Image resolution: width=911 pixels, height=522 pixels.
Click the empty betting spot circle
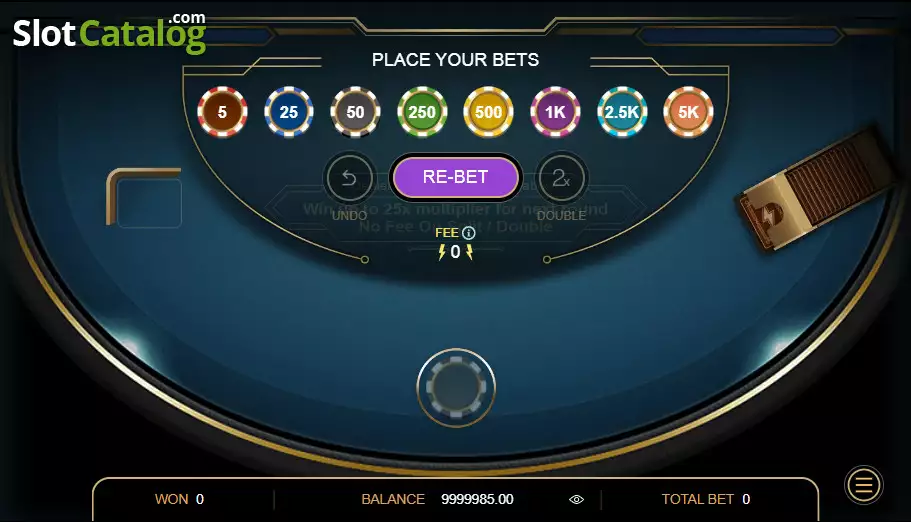(456, 387)
